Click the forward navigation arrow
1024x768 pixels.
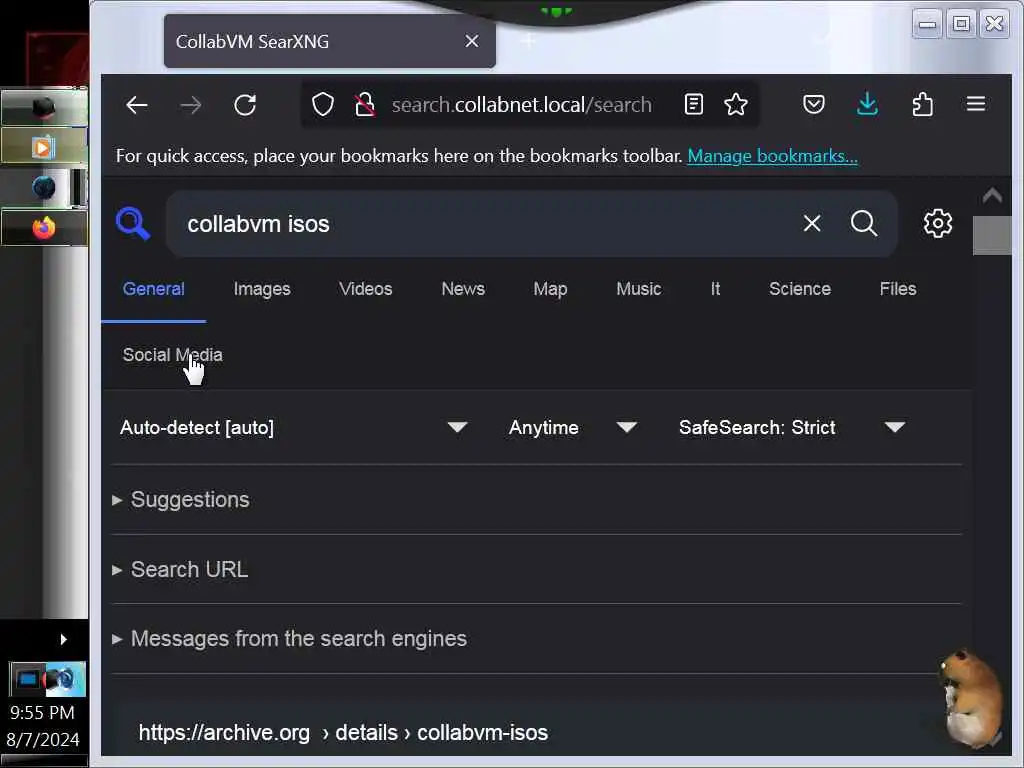[x=191, y=104]
